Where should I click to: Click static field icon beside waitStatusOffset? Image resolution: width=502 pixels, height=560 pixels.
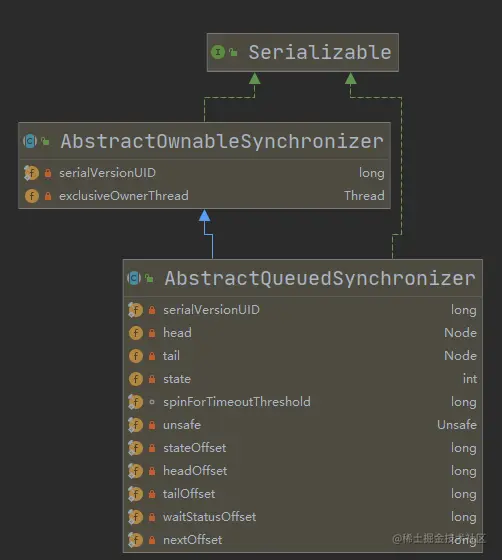coord(136,517)
